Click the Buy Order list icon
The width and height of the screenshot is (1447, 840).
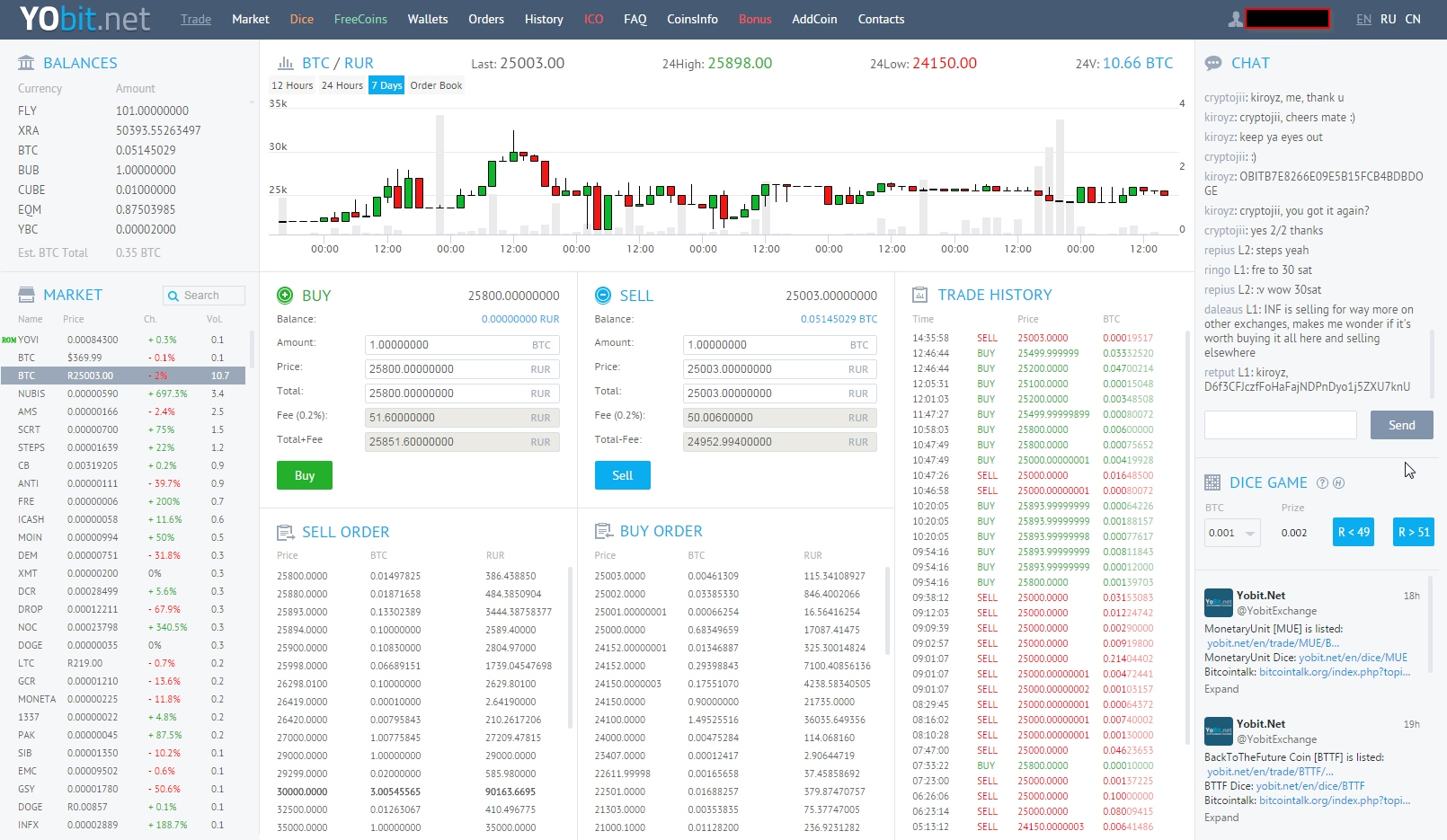603,531
